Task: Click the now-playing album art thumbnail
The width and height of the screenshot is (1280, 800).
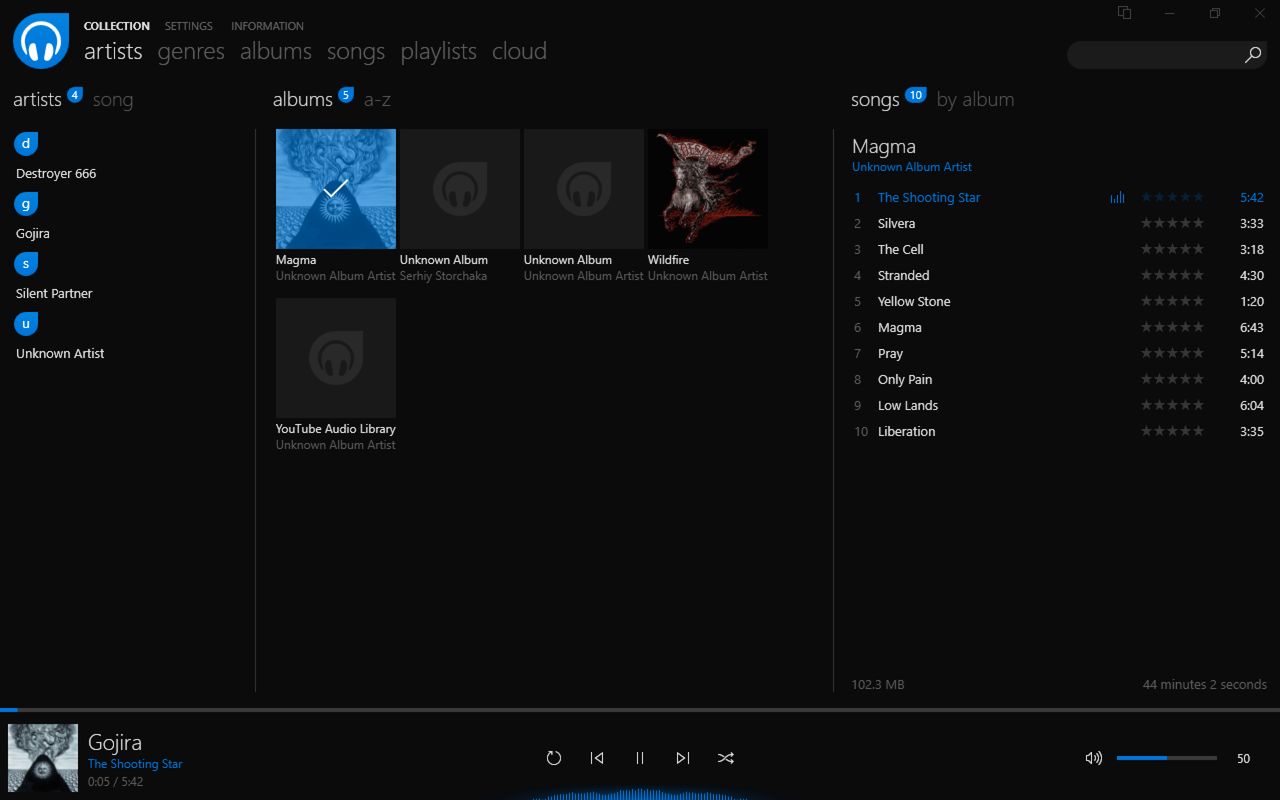Action: point(43,758)
